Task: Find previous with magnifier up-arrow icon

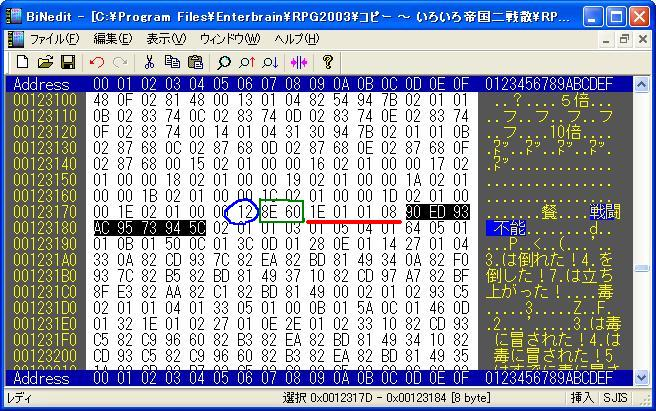Action: point(247,62)
